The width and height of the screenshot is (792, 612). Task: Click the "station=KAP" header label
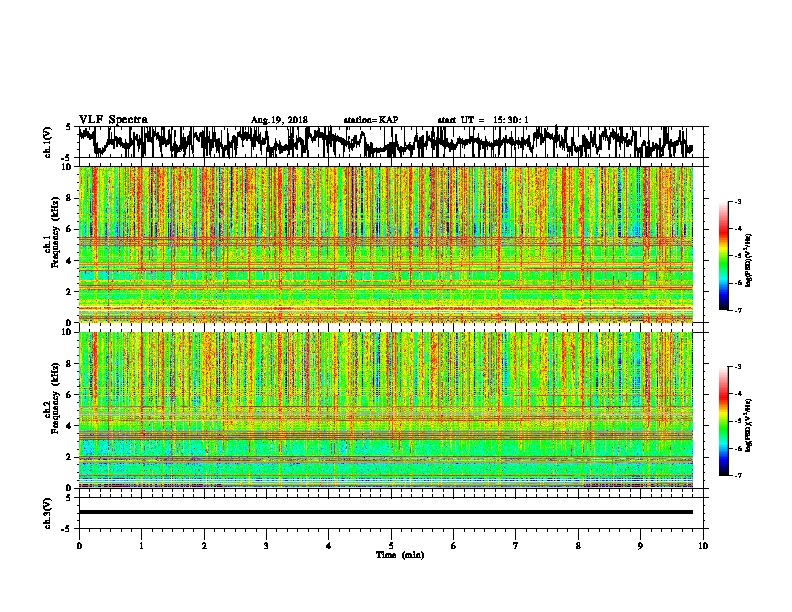[371, 120]
